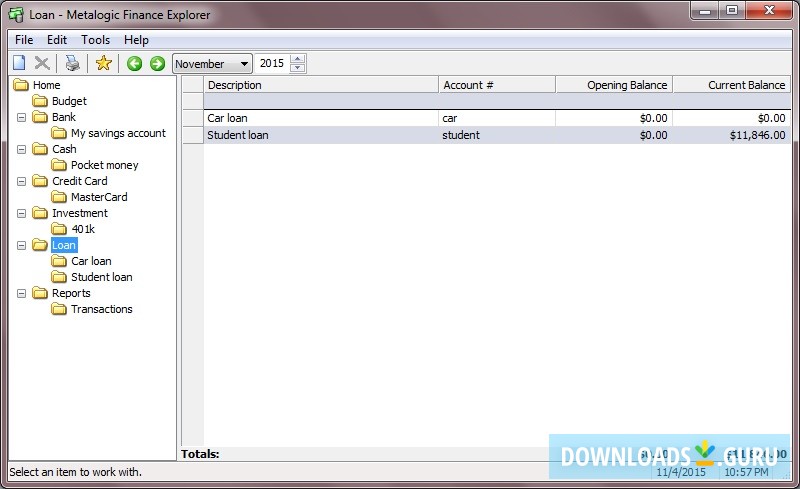
Task: Click the Budget folder icon
Action: coord(40,101)
